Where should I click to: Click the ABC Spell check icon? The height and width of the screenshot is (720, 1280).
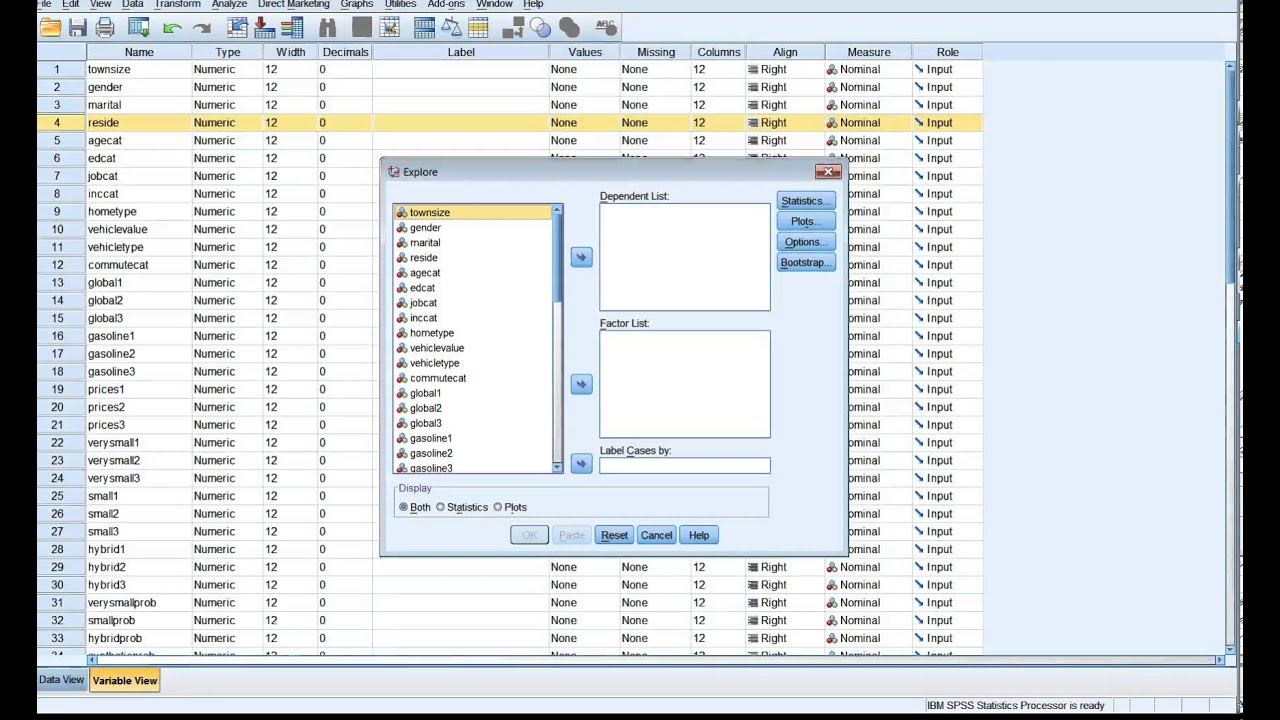(606, 27)
